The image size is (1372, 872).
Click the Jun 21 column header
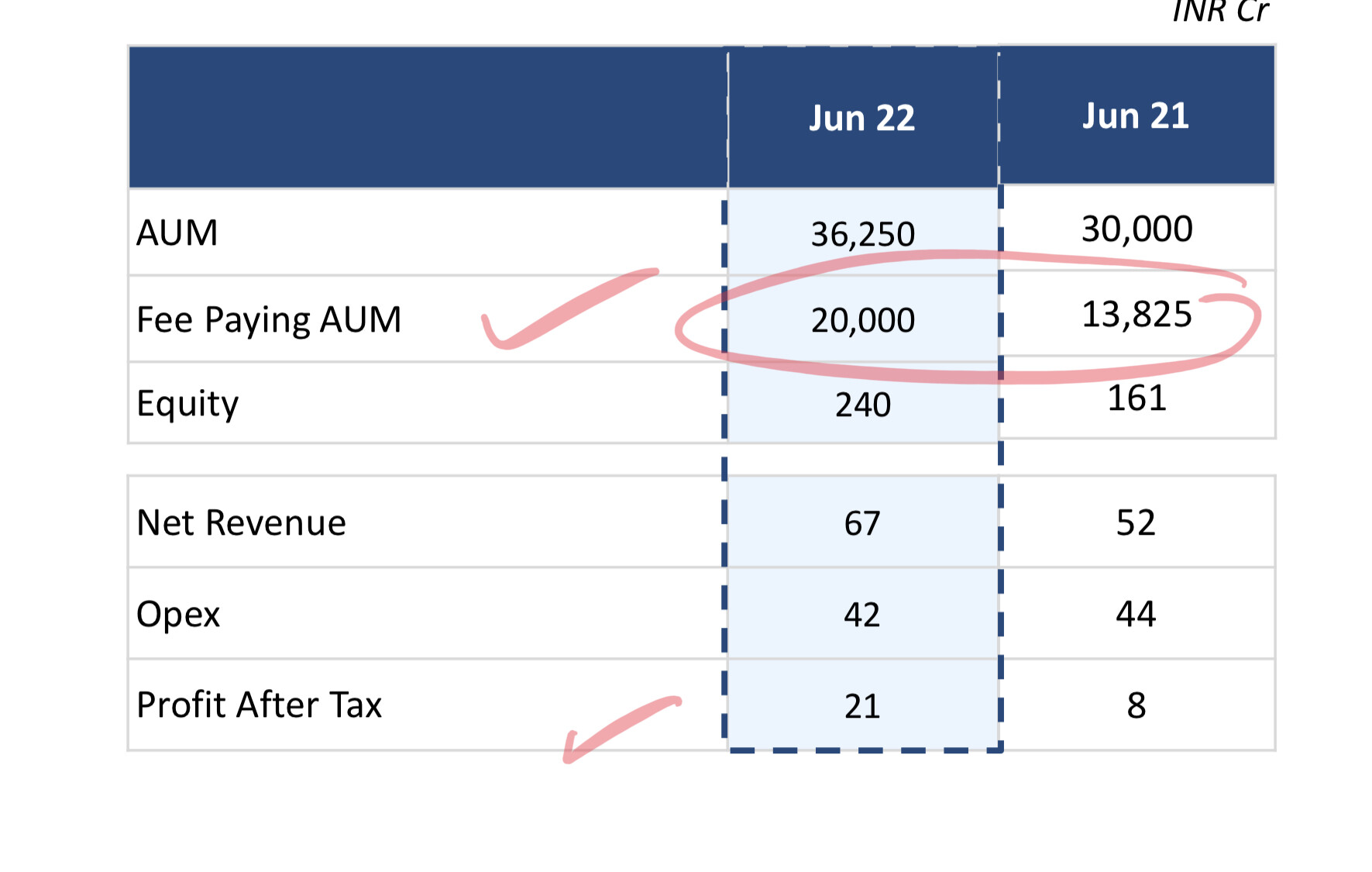coord(1135,116)
